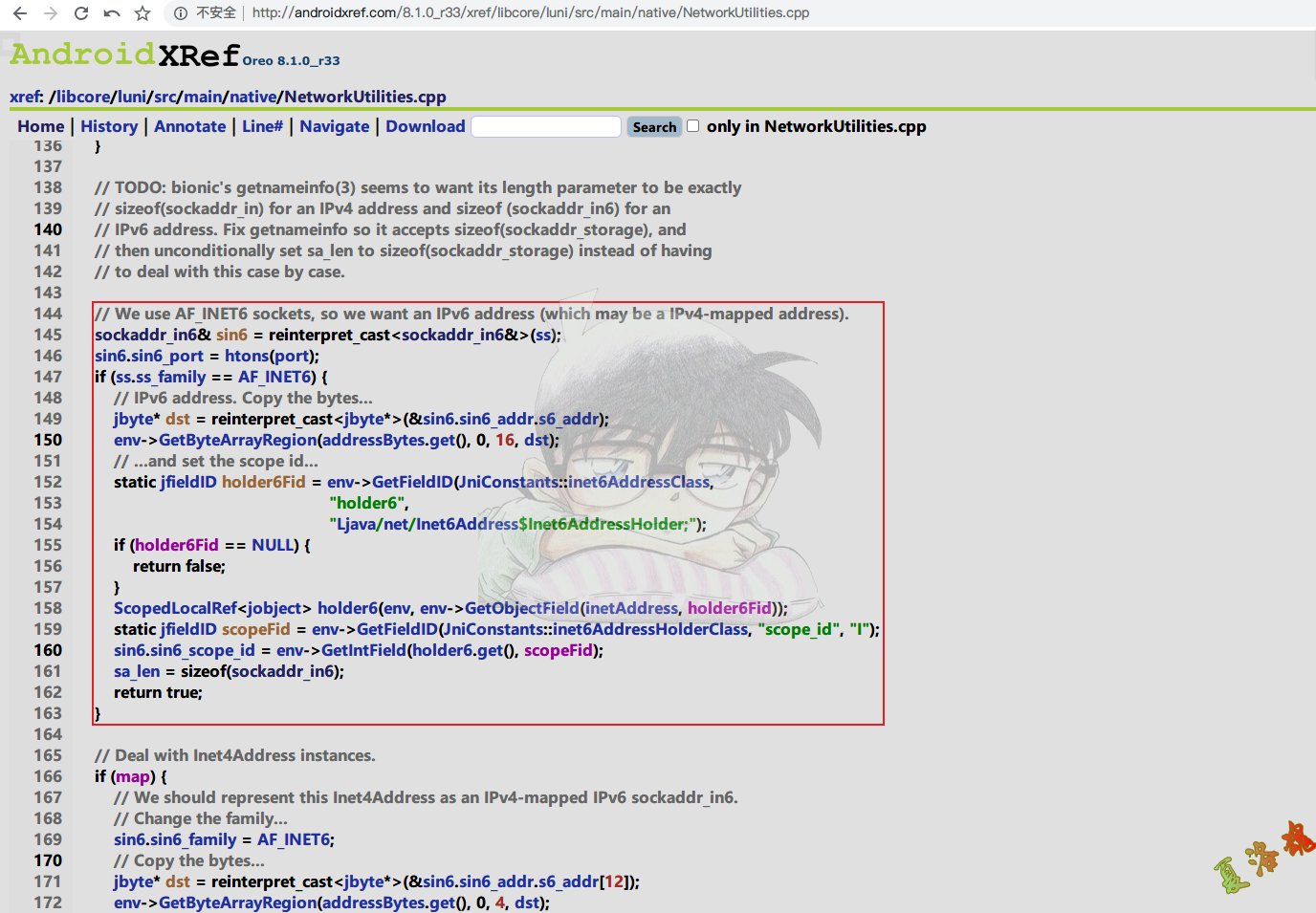Click the browser back arrow
The image size is (1316, 913).
20,13
